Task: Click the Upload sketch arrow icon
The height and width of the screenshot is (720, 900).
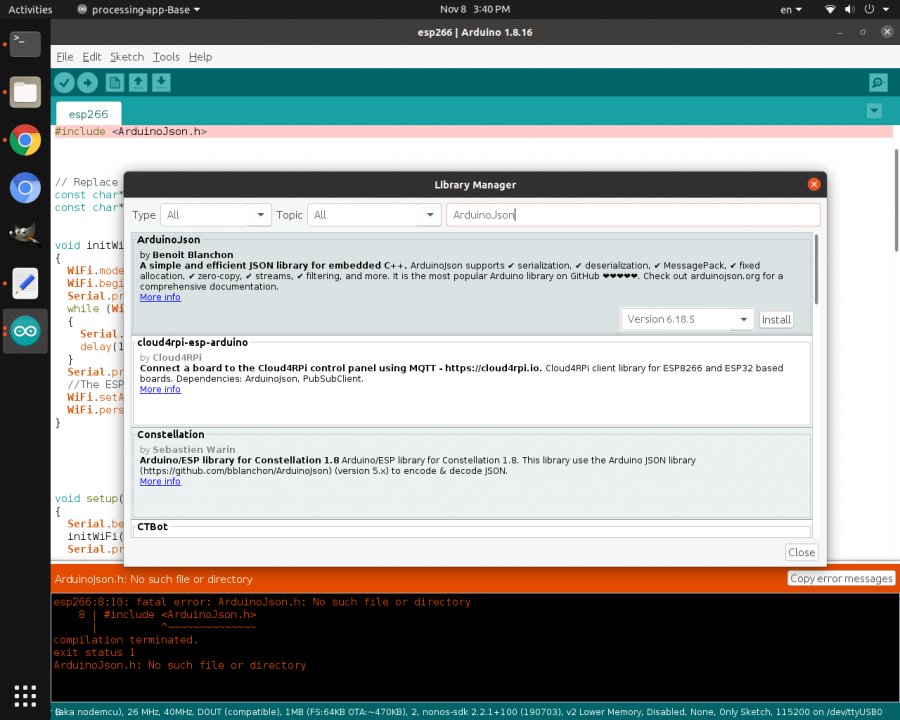Action: pos(87,83)
